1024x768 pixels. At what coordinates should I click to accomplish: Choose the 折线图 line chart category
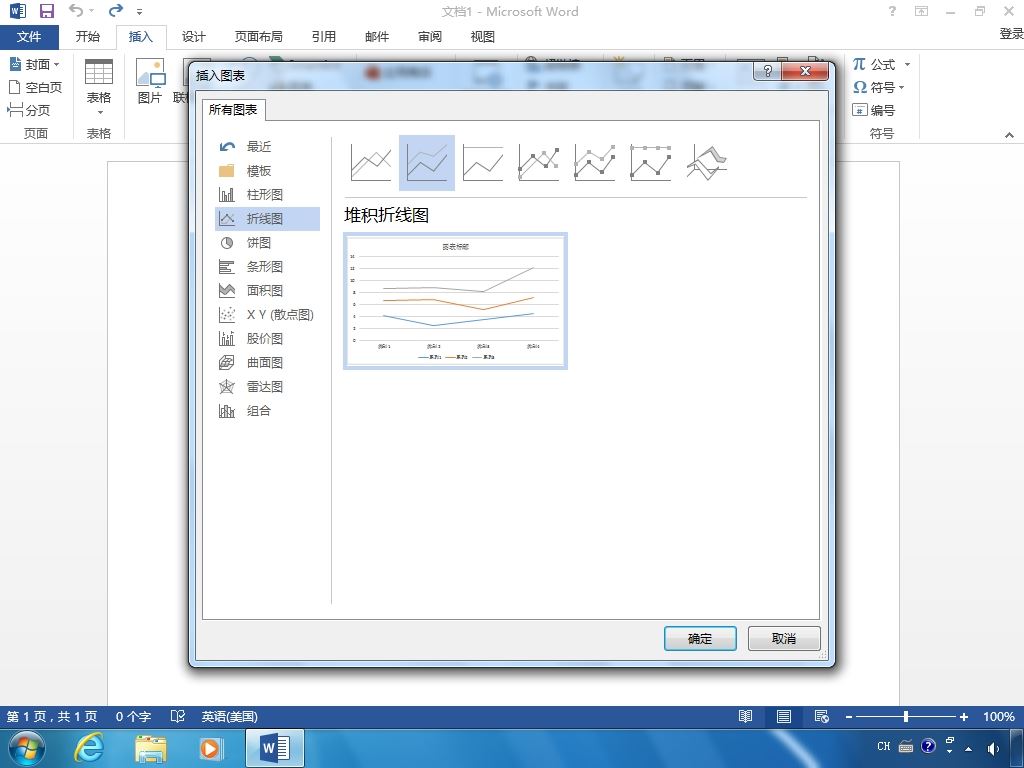(267, 219)
